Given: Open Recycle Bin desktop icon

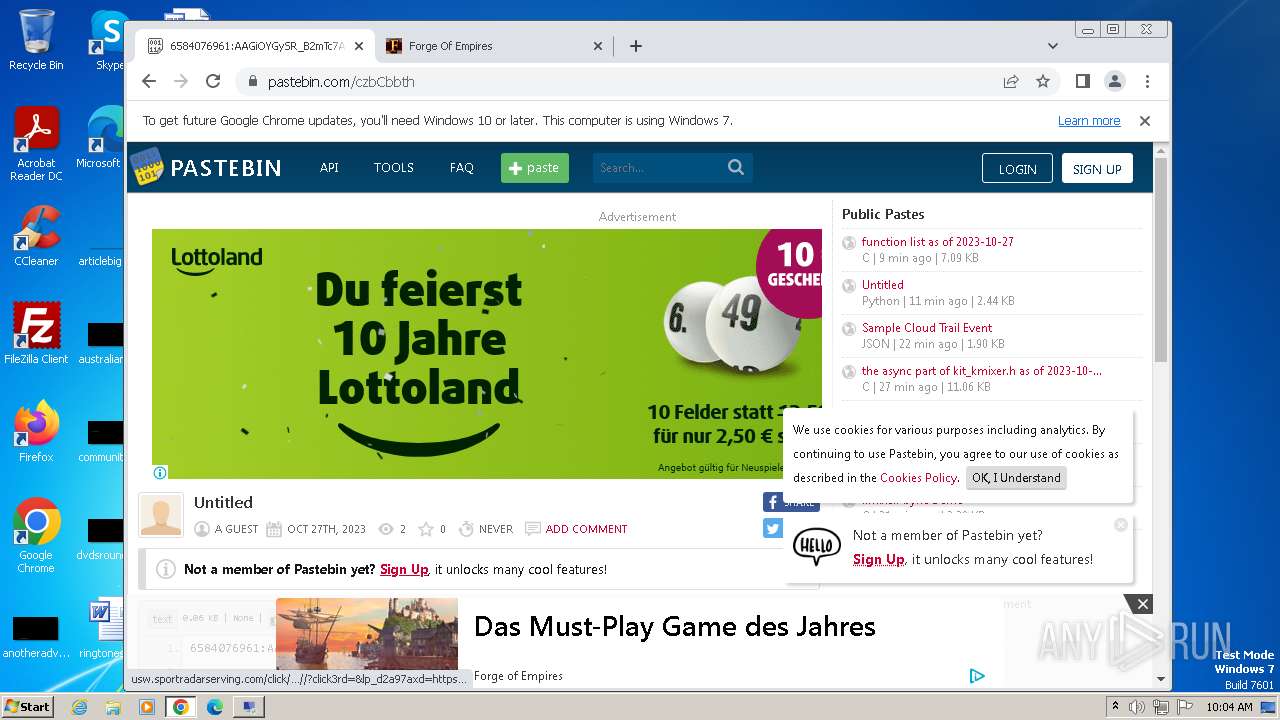Looking at the screenshot, I should pos(36,40).
